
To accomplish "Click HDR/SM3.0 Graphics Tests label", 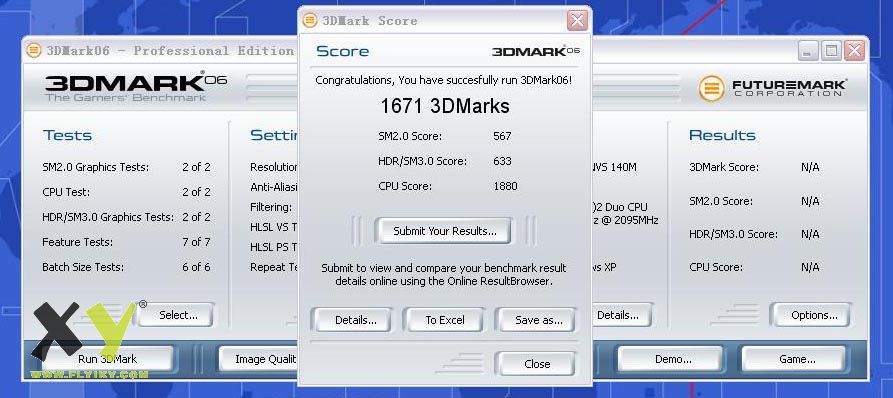I will pyautogui.click(x=108, y=218).
